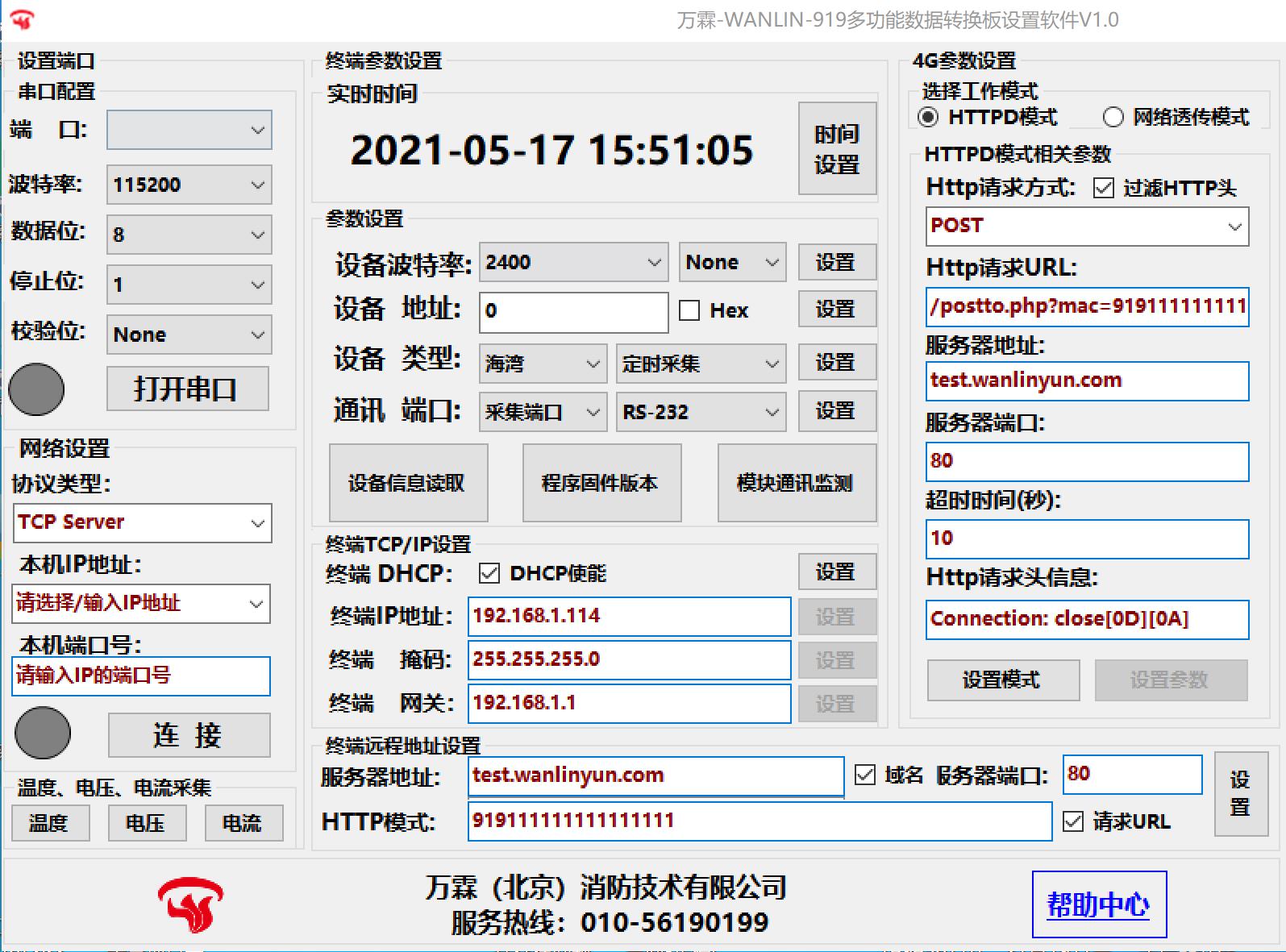Image resolution: width=1286 pixels, height=952 pixels.
Task: Open the 停止位 dropdown showing 1
Action: point(189,285)
